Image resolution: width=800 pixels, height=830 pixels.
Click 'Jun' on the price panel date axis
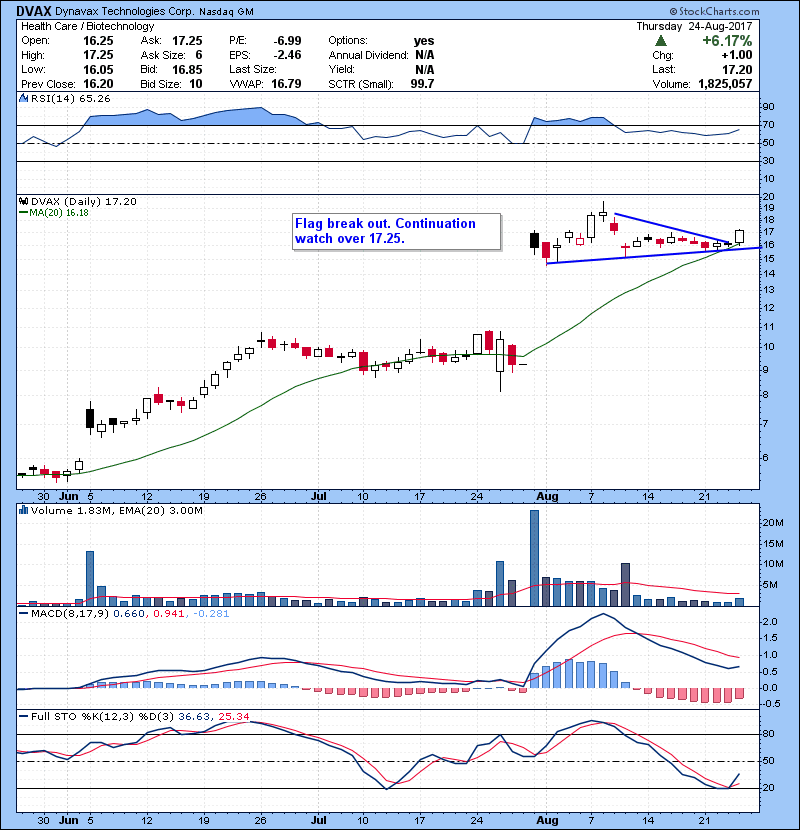click(x=68, y=495)
